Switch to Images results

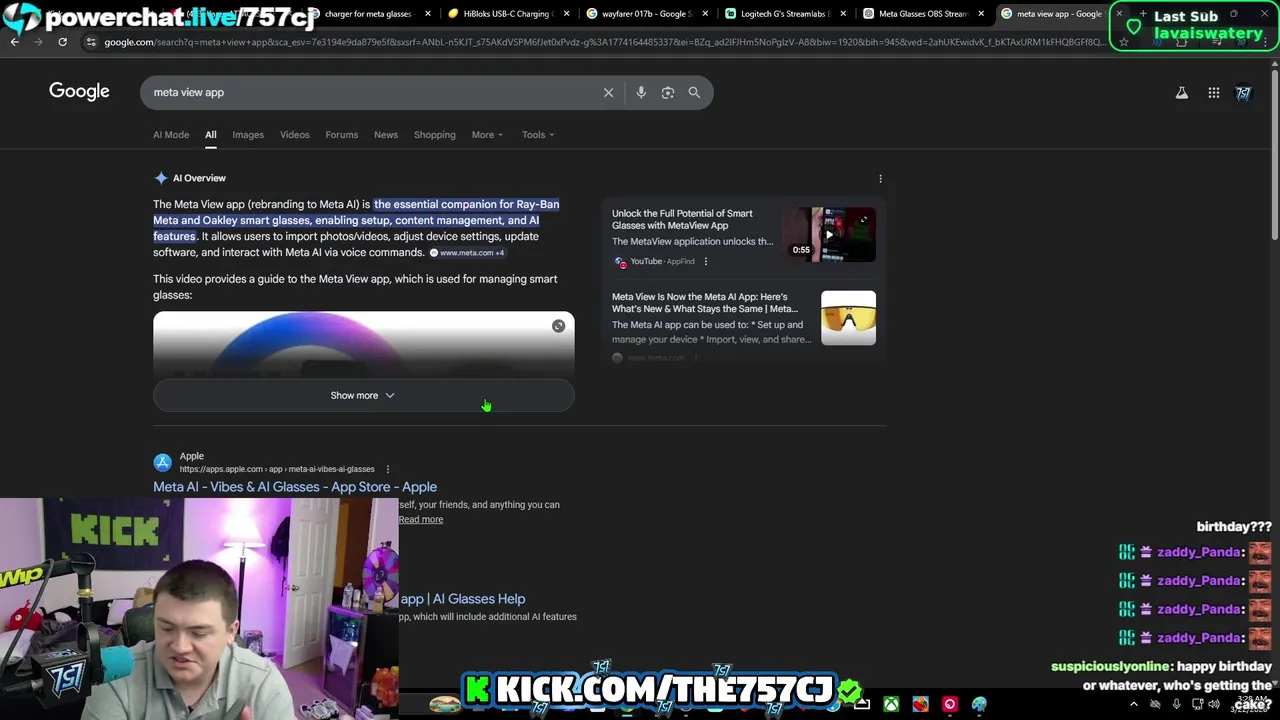point(248,135)
